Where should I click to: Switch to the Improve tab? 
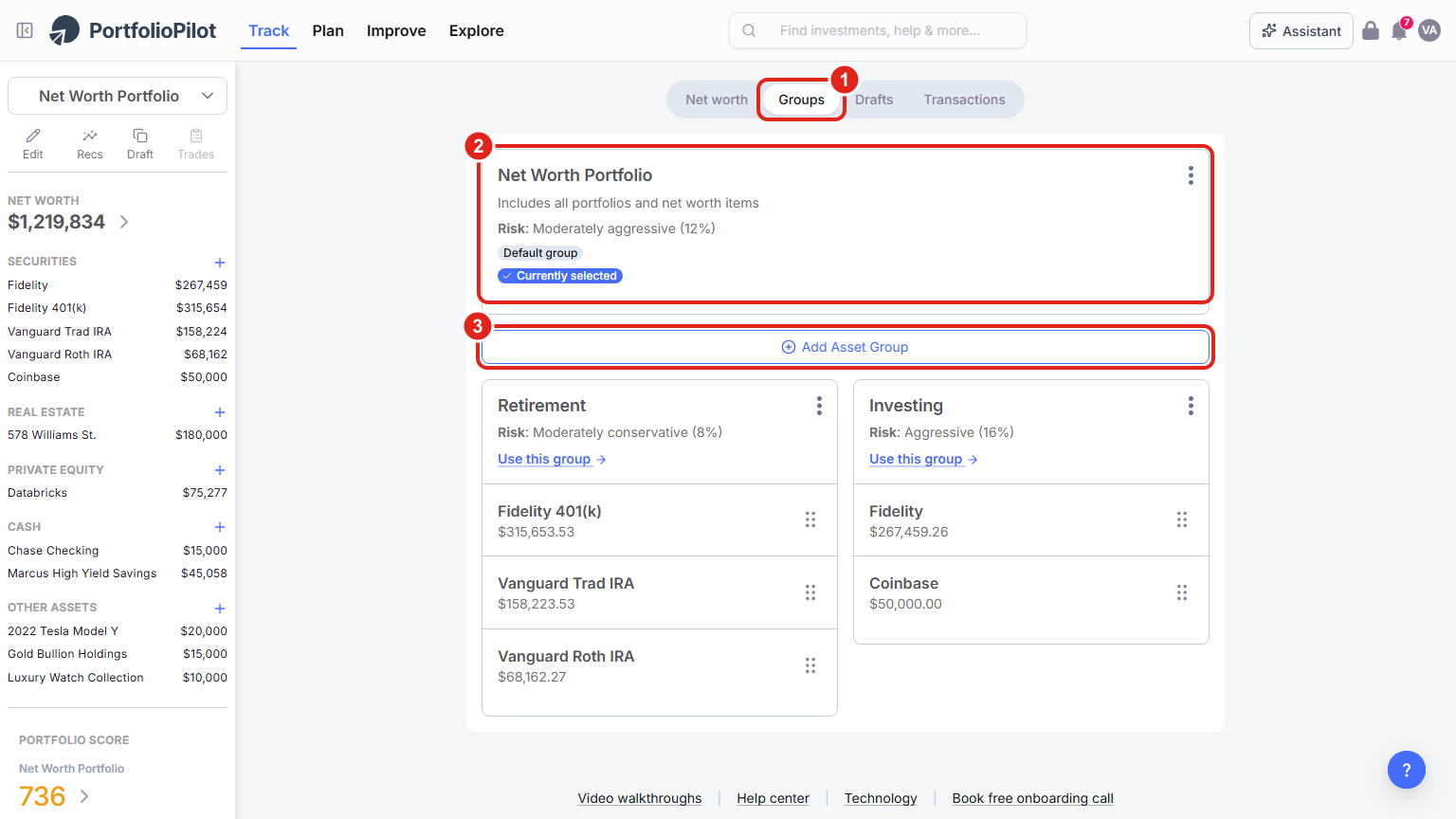pyautogui.click(x=396, y=30)
